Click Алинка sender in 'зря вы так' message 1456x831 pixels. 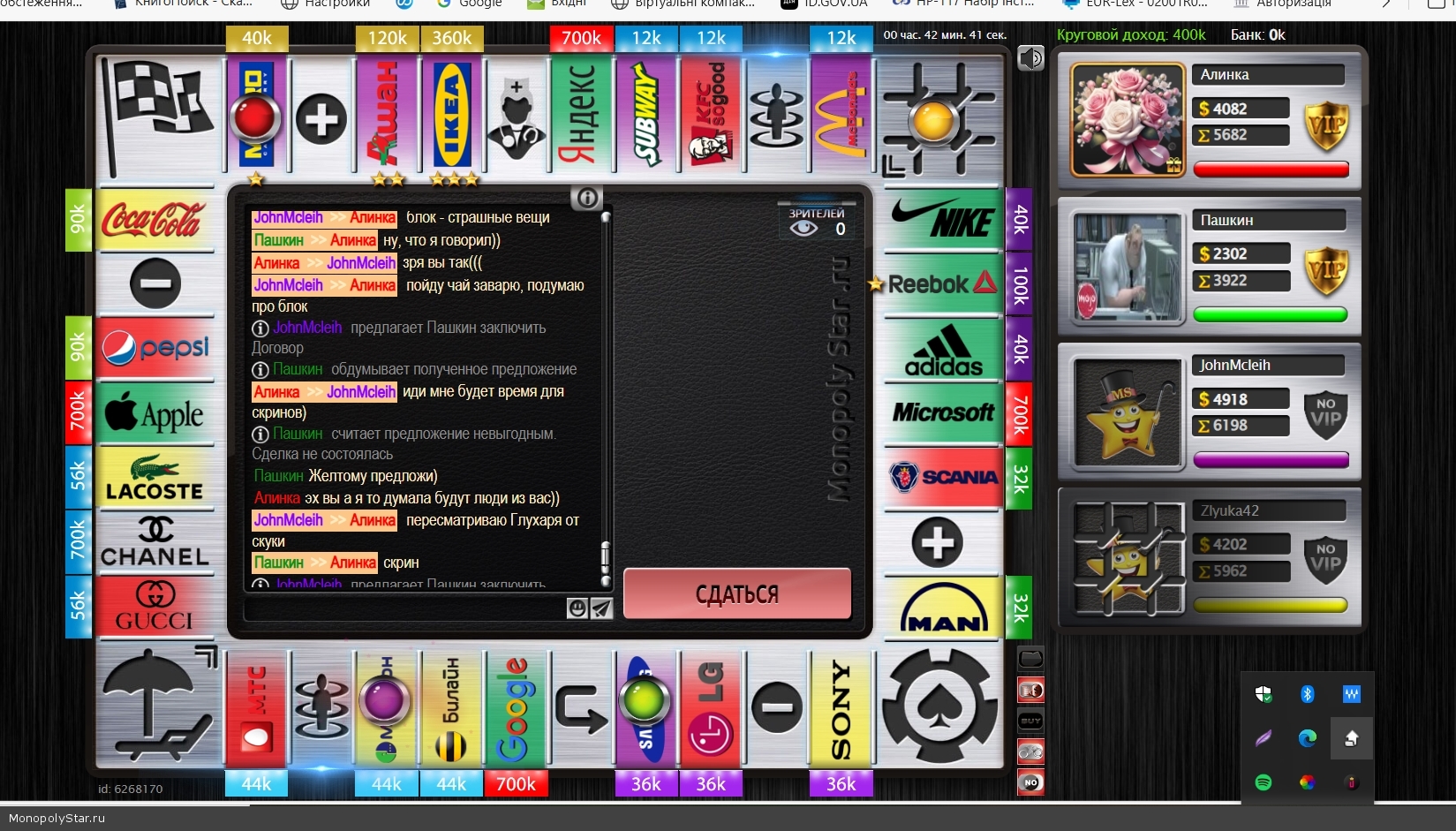[x=276, y=263]
